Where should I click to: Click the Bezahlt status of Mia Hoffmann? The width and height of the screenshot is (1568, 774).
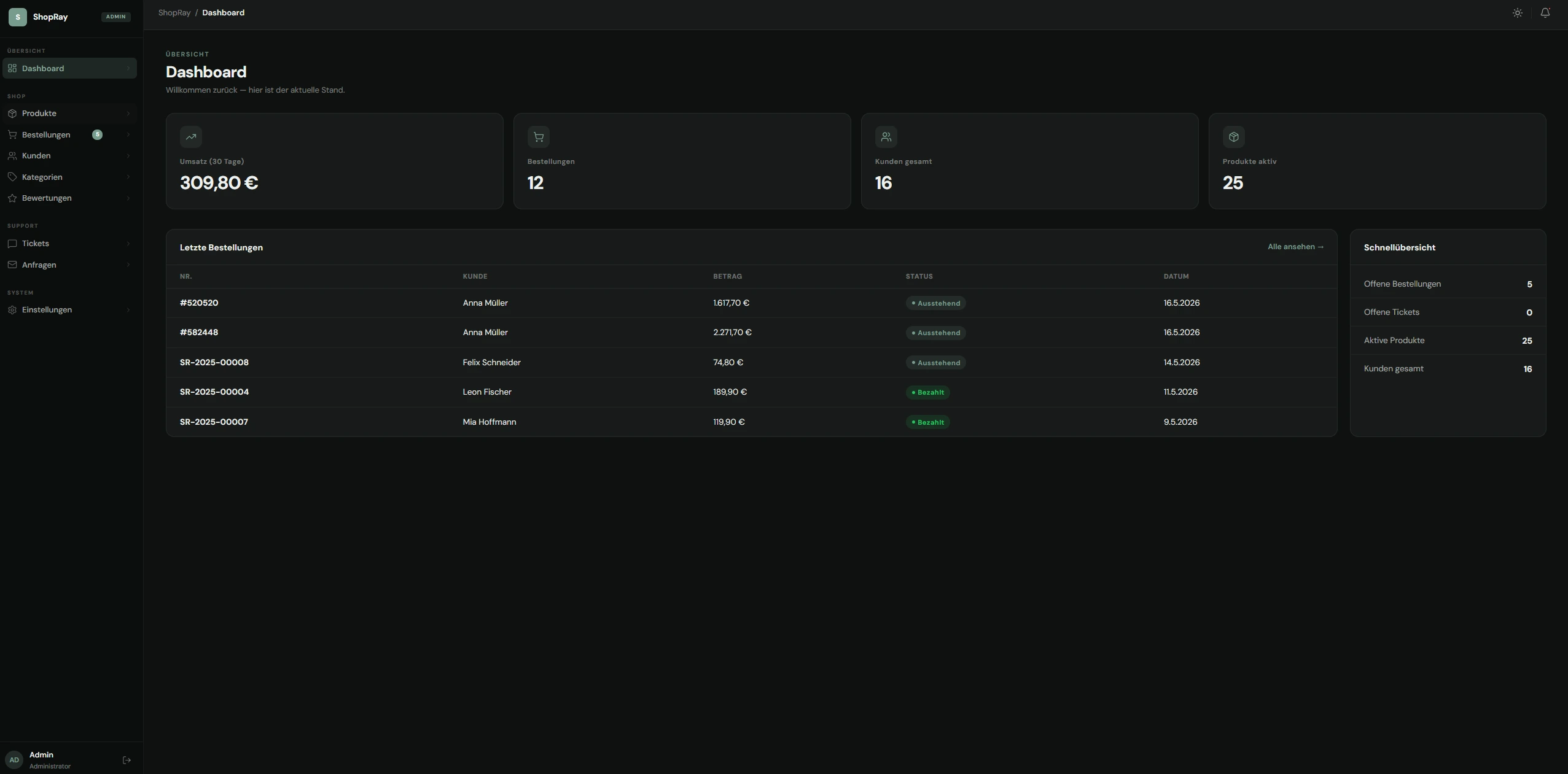pyautogui.click(x=927, y=422)
